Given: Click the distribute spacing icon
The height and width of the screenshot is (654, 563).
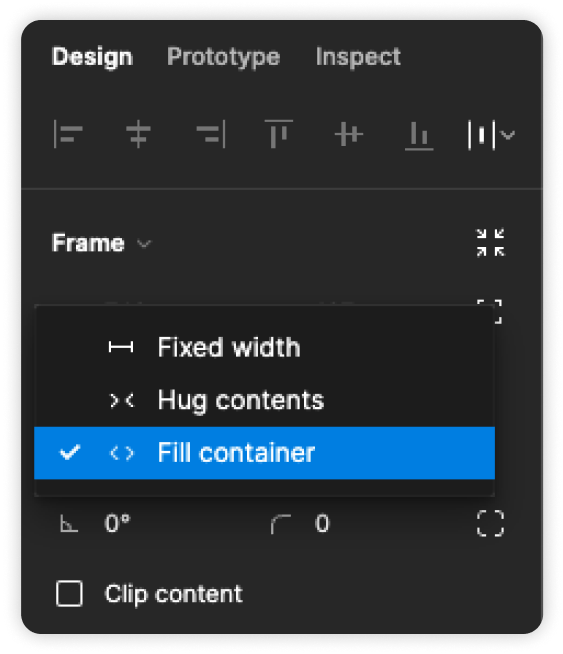Looking at the screenshot, I should click(482, 135).
